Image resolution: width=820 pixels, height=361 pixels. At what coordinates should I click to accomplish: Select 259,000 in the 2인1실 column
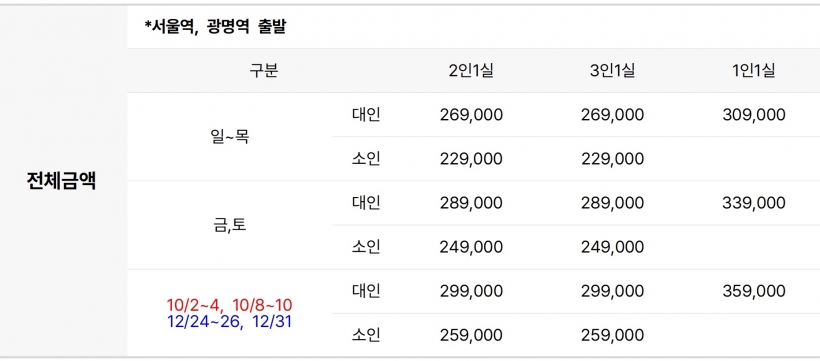tap(471, 335)
